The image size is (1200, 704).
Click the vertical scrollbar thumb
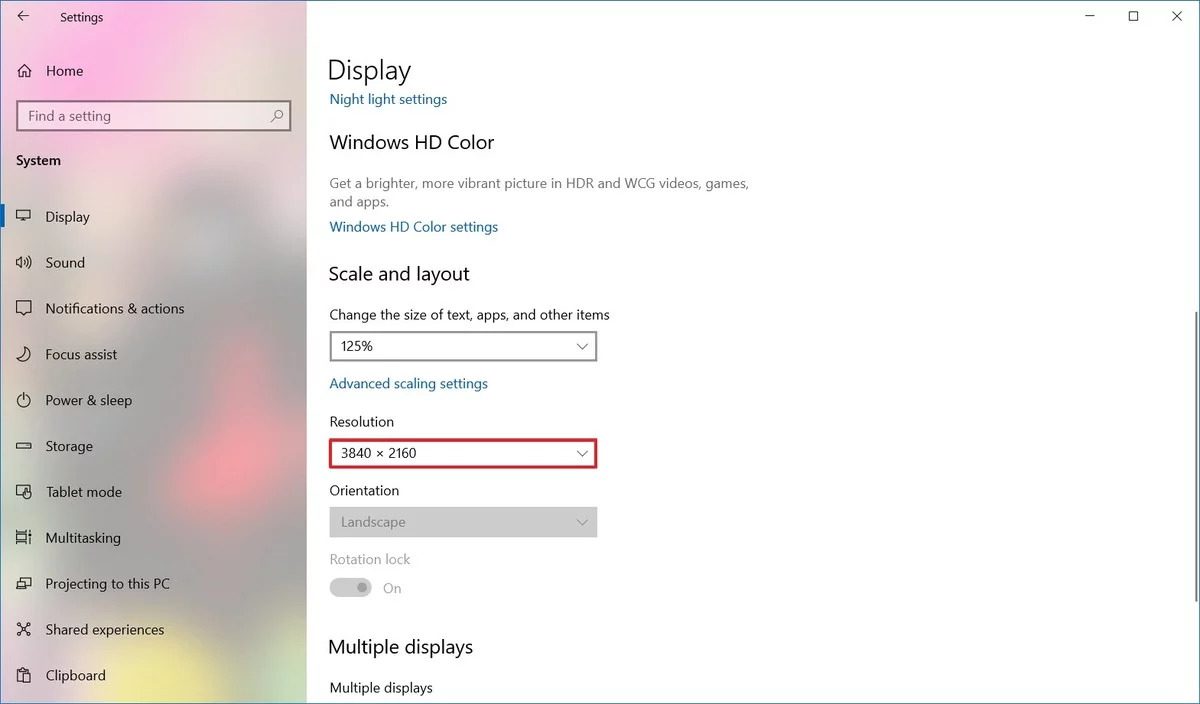(x=1195, y=456)
